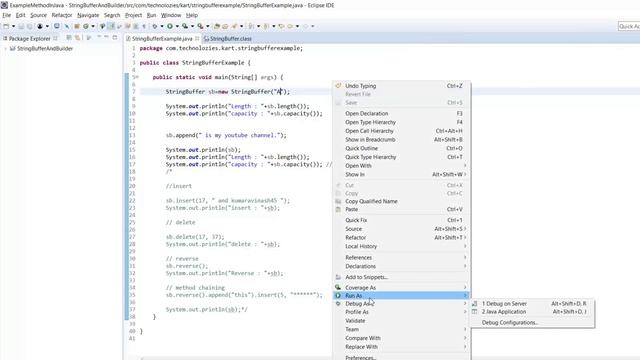
Task: Expand the Profile As submenu
Action: [402, 312]
